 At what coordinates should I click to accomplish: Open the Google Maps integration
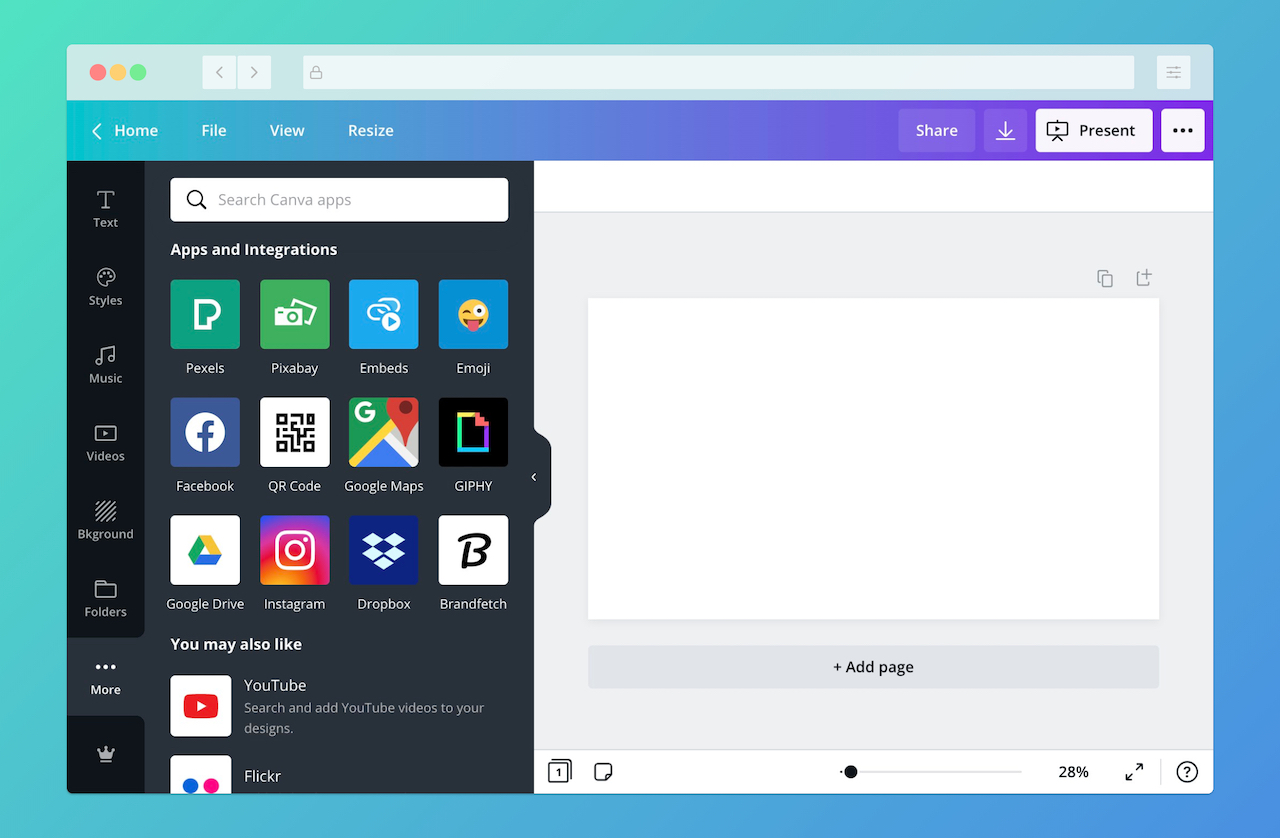383,432
